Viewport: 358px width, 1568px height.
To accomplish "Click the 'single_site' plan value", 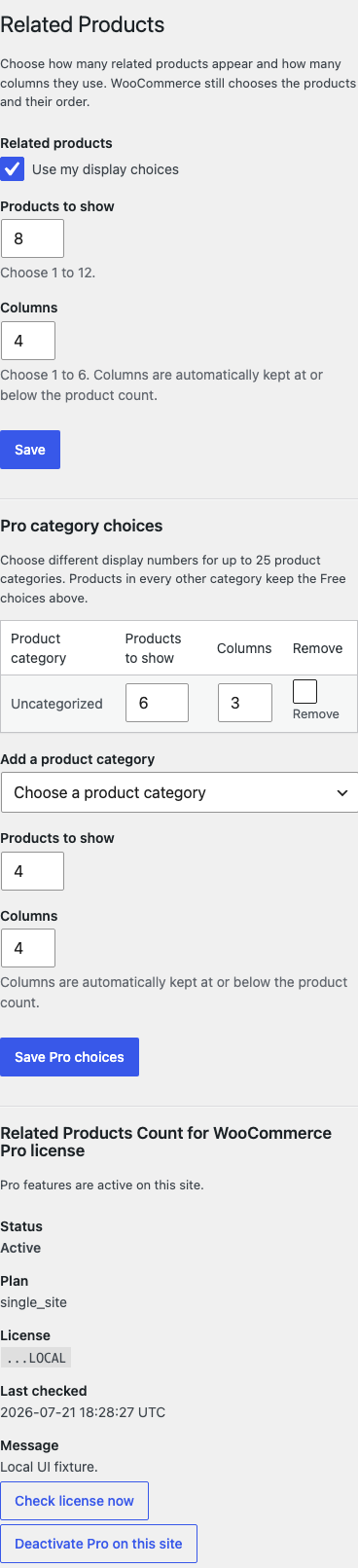I will point(33,1302).
